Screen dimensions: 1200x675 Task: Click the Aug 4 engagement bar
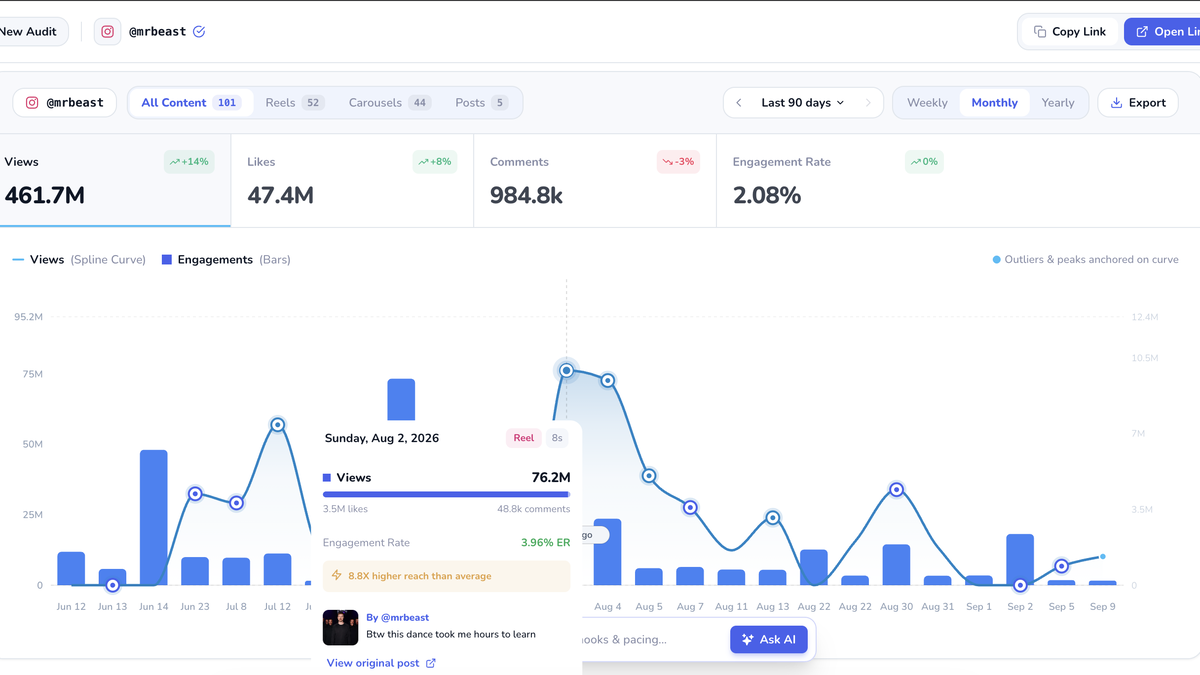(x=608, y=552)
